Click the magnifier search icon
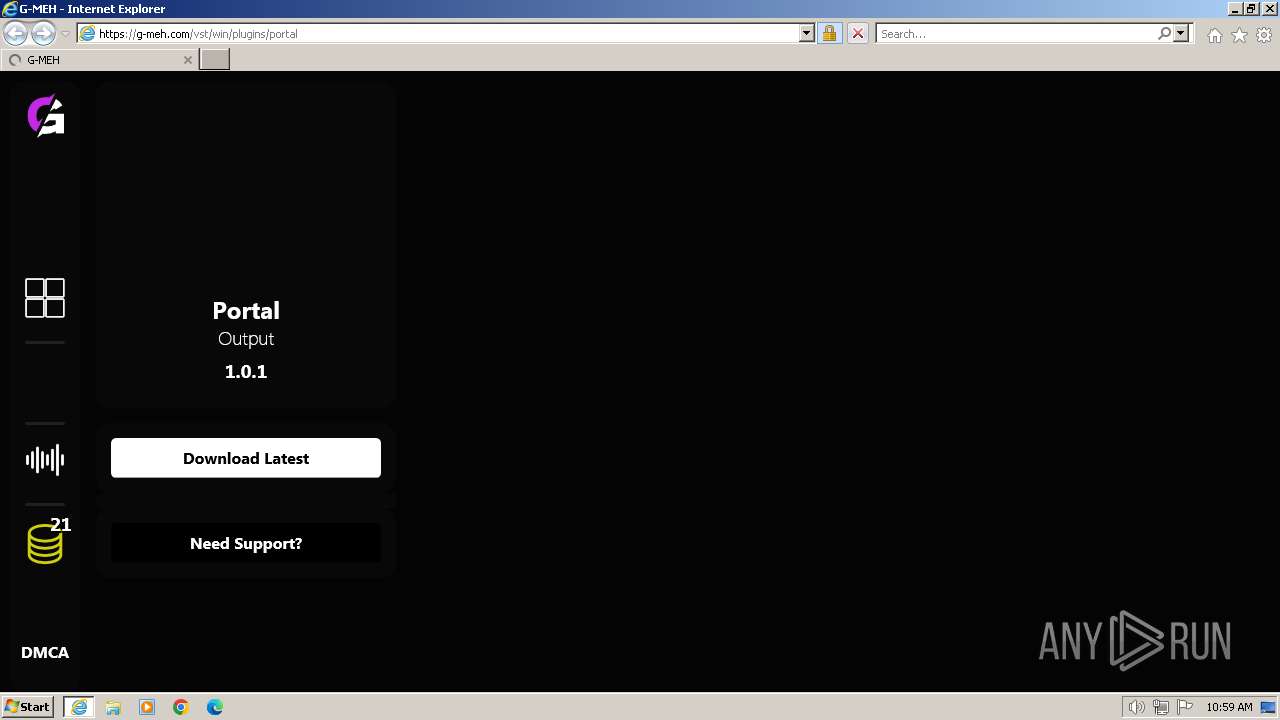Viewport: 1280px width, 720px height. 1165,33
